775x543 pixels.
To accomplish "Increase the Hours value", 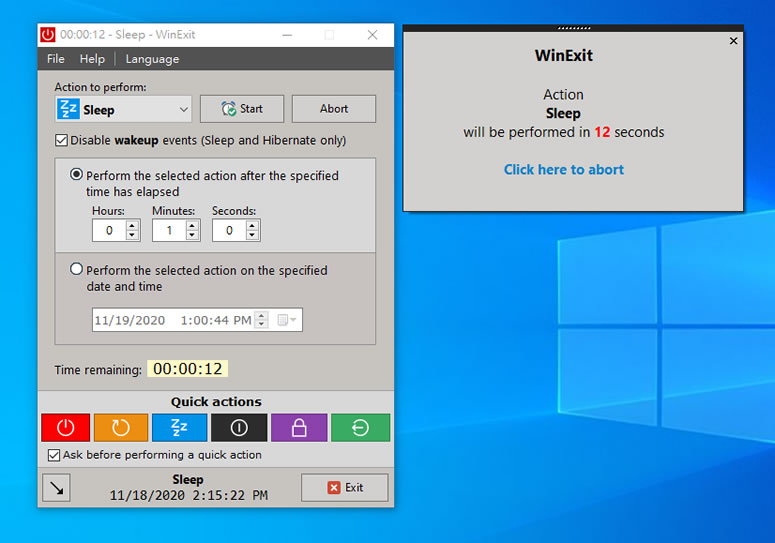I will tap(132, 225).
